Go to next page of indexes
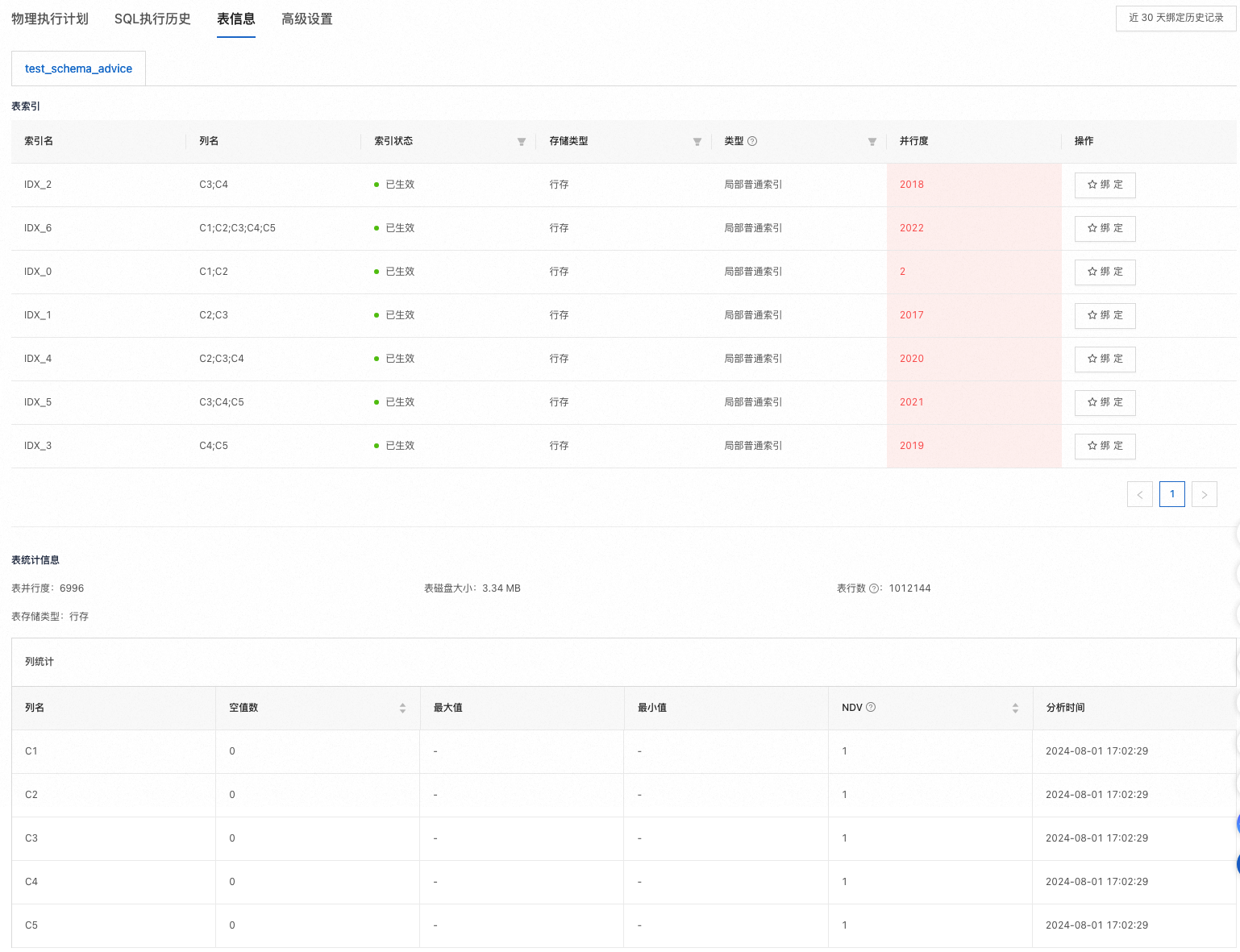The width and height of the screenshot is (1240, 952). (x=1205, y=494)
